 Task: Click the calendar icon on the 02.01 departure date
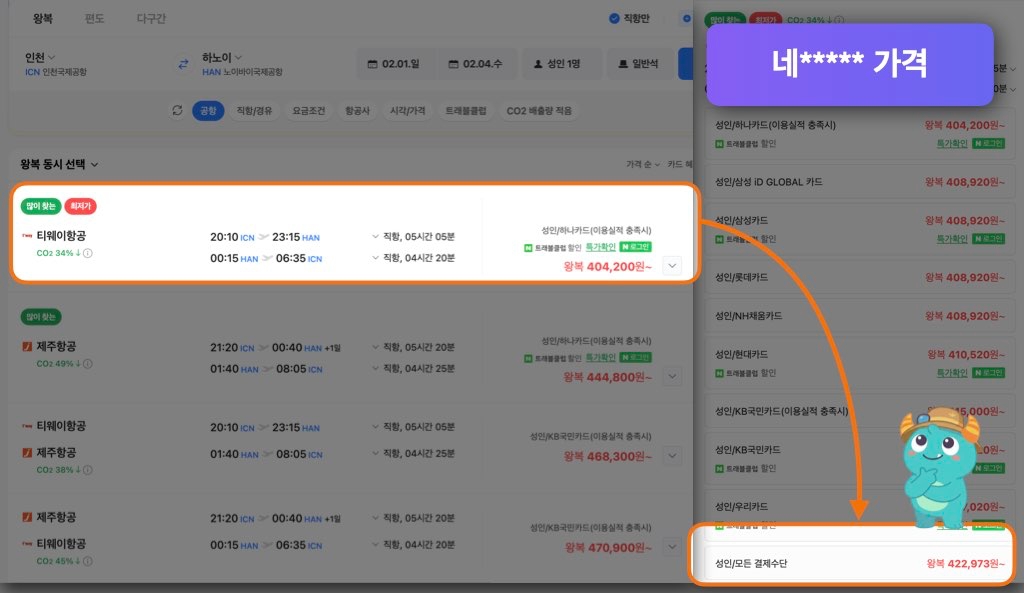pos(373,63)
